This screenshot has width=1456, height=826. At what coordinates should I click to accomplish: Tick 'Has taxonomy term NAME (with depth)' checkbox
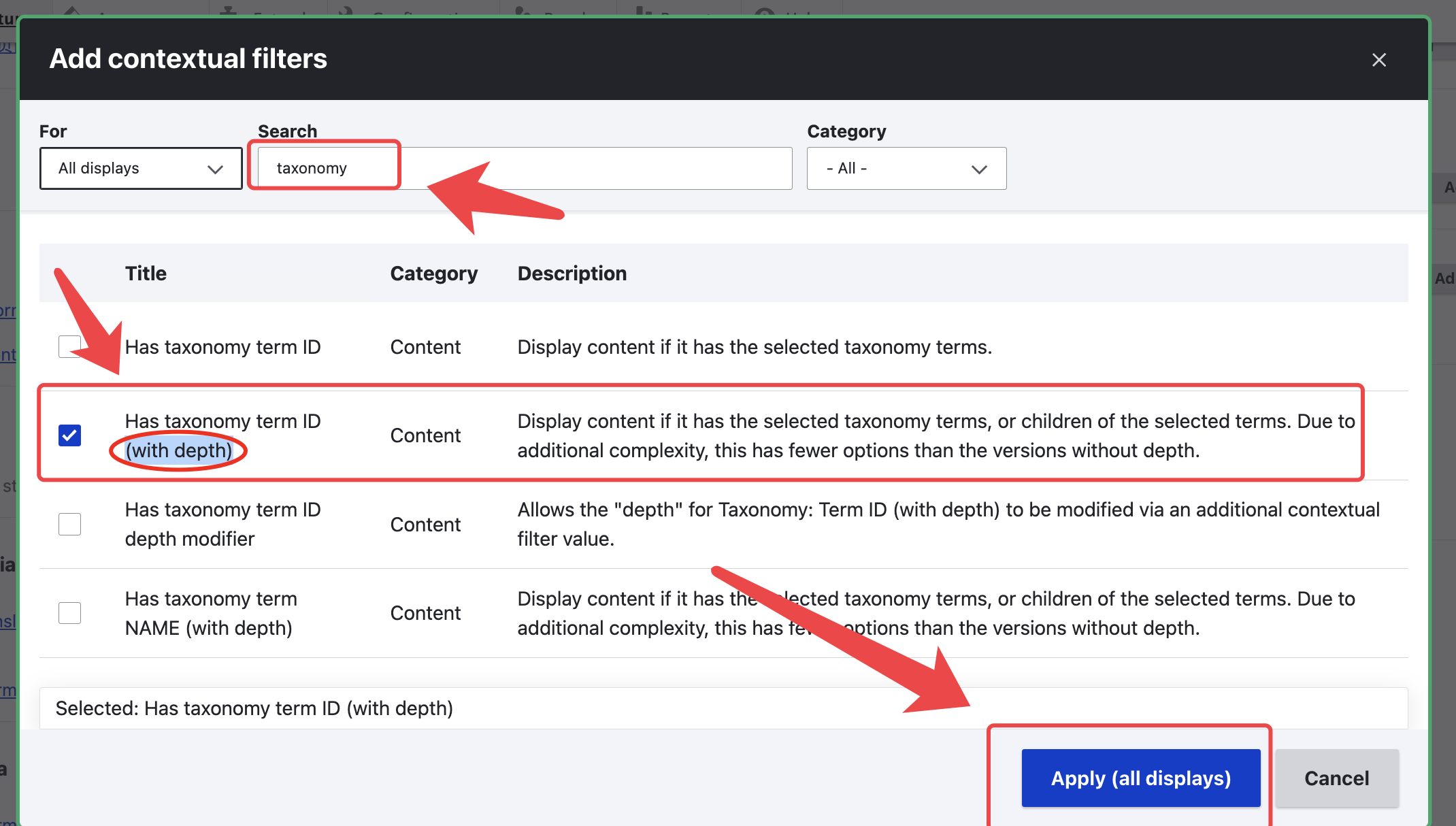pyautogui.click(x=69, y=613)
